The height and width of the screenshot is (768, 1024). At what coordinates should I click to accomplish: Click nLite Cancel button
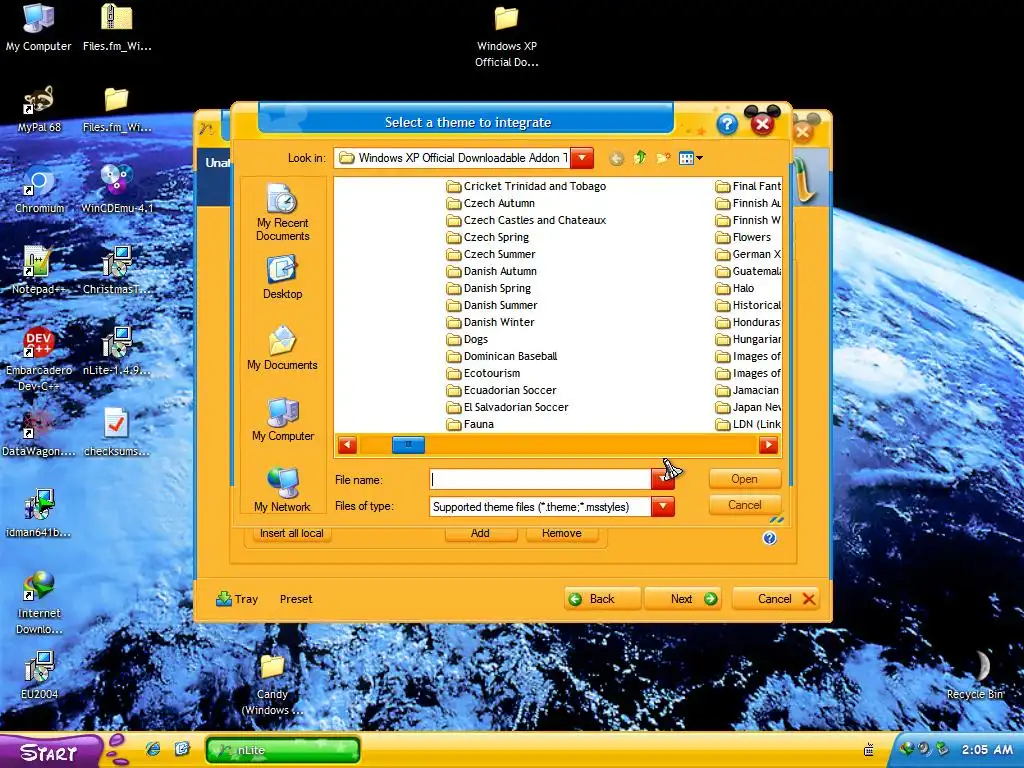775,599
